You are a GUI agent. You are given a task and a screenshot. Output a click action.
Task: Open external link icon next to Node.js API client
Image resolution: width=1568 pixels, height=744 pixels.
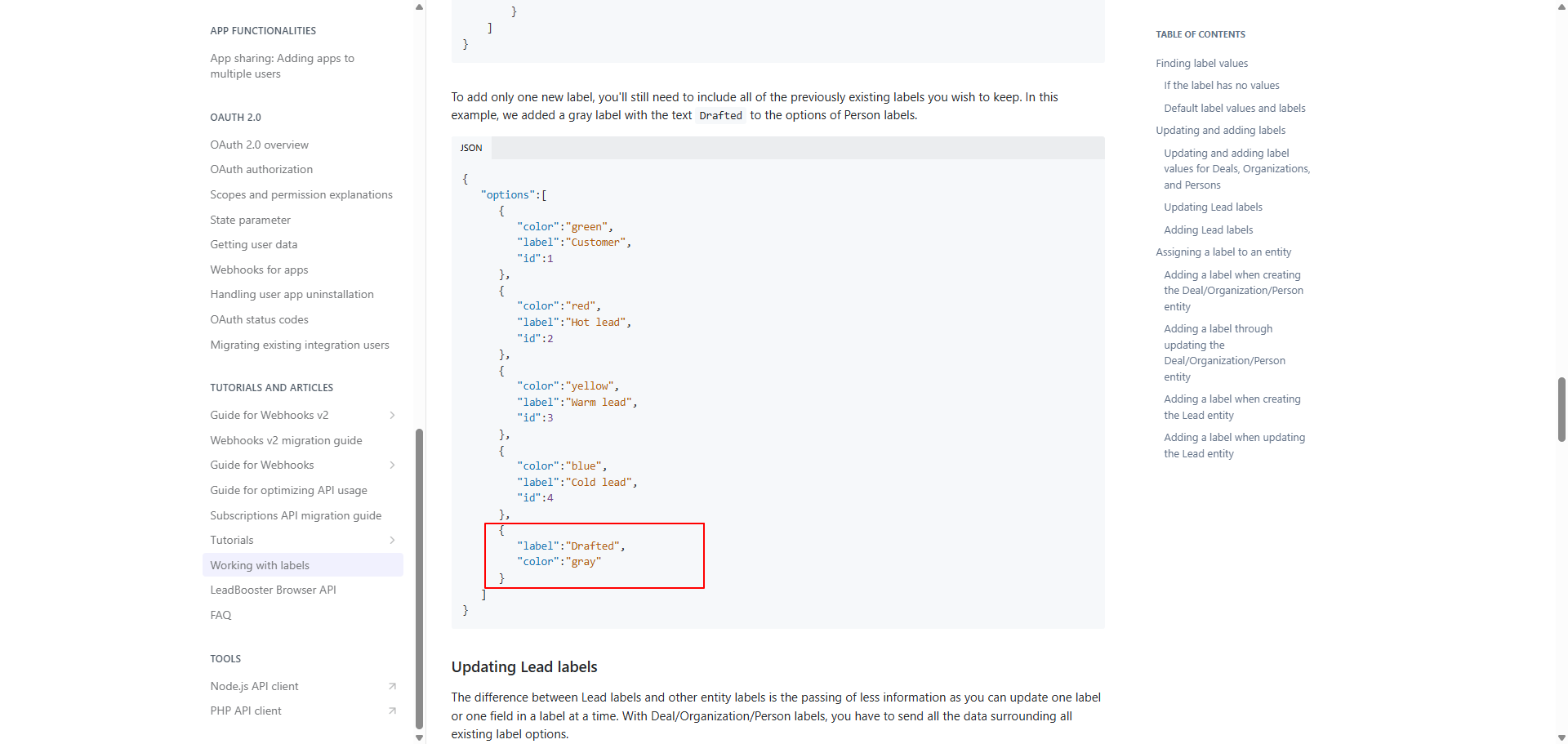(x=392, y=686)
